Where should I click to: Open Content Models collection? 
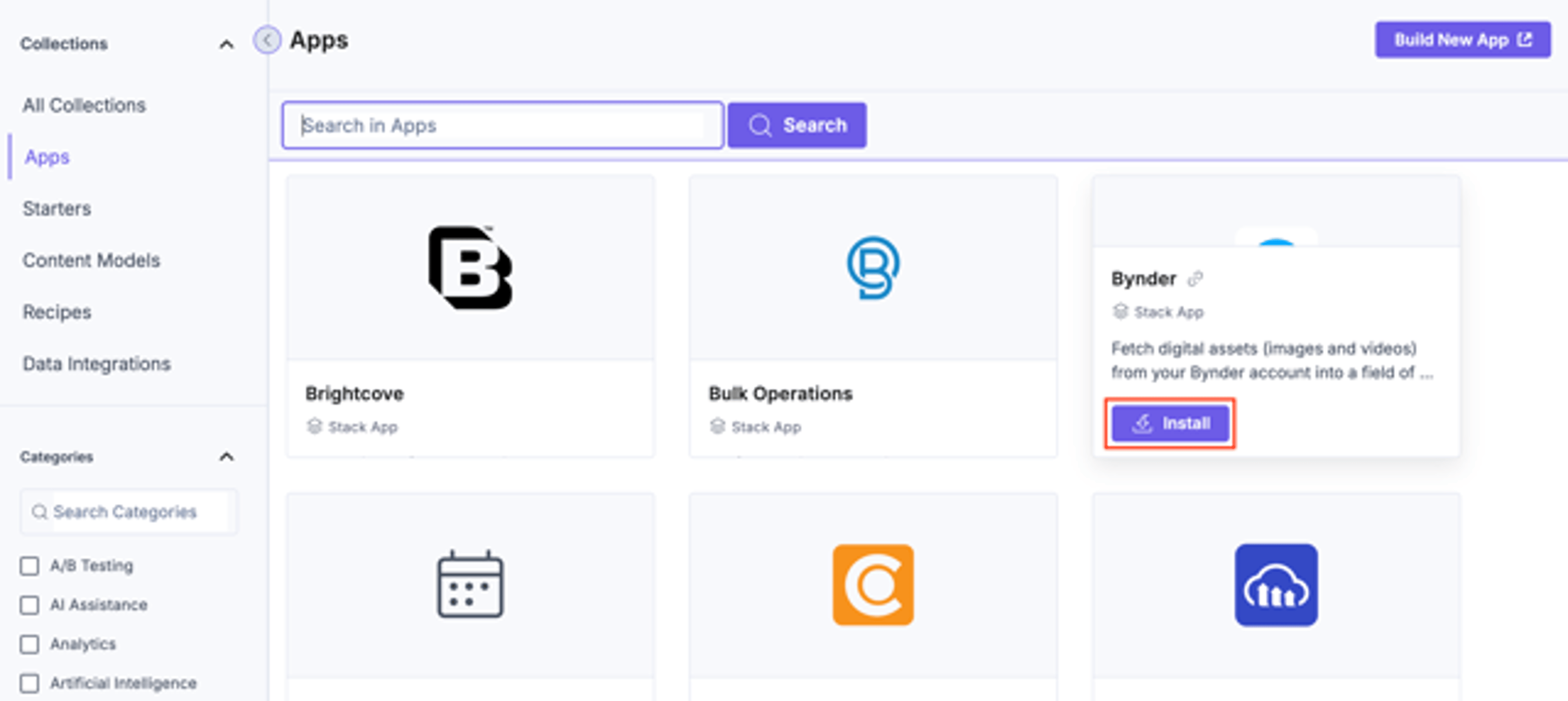(x=91, y=261)
